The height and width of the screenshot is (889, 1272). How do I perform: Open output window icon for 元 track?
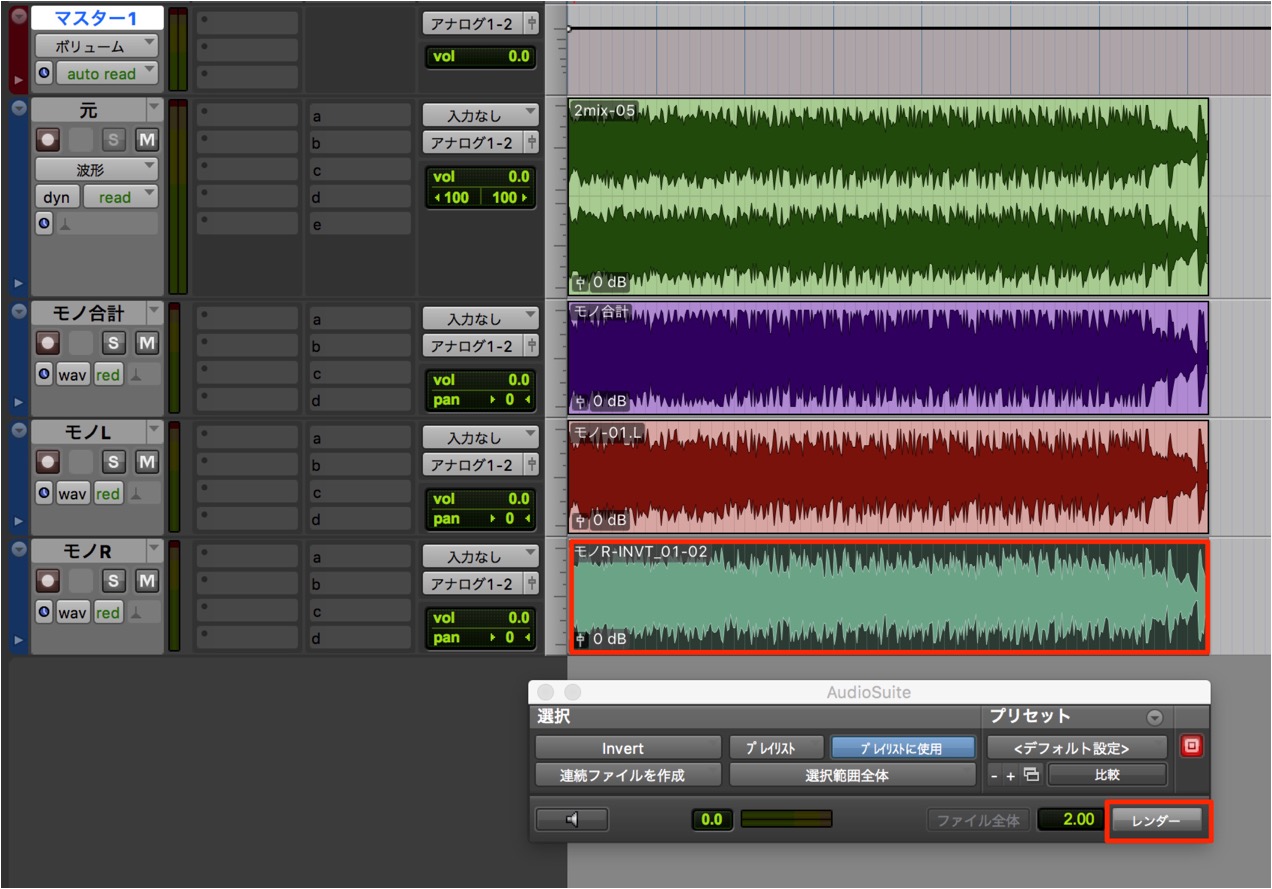pyautogui.click(x=532, y=143)
